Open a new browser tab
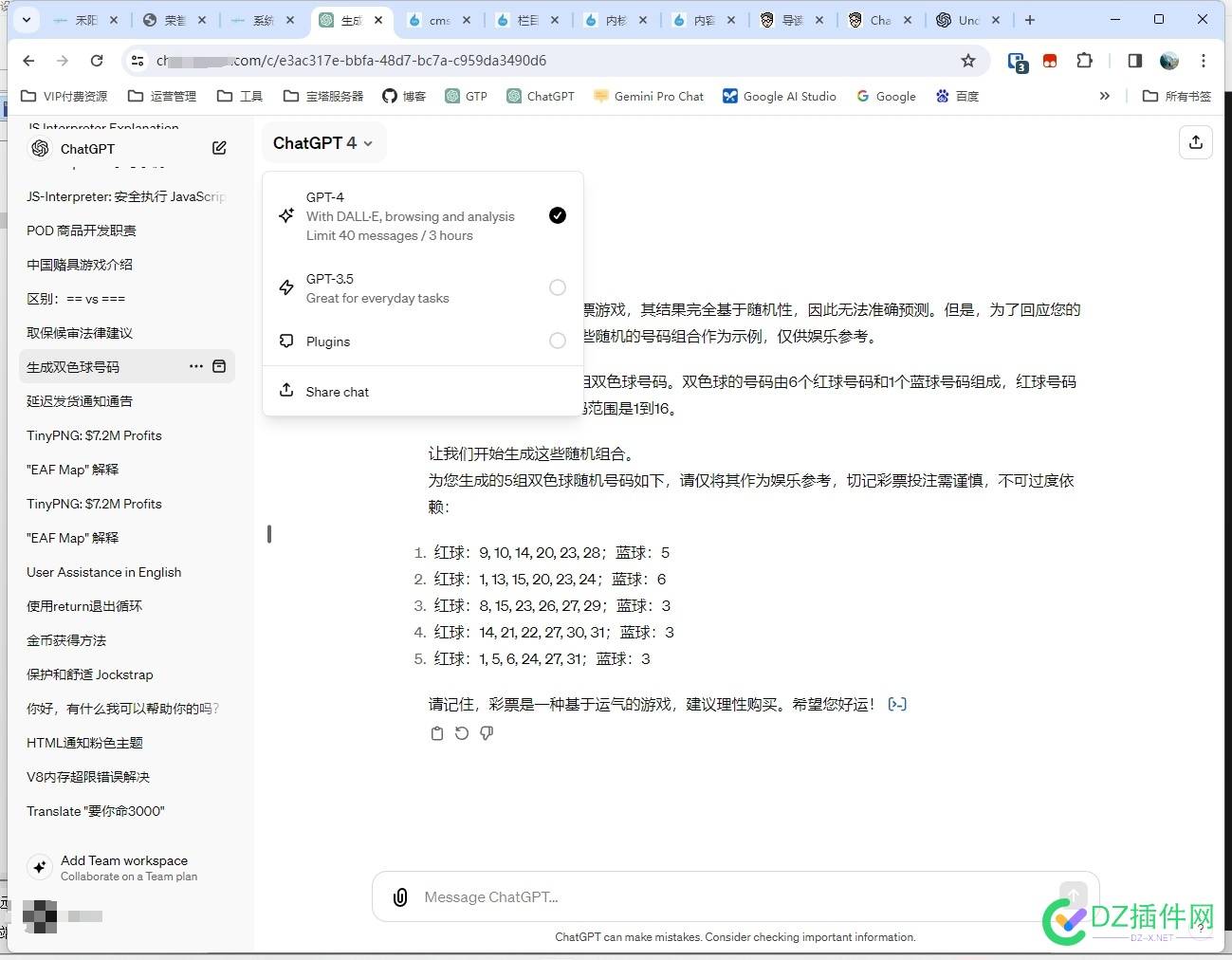Screen dimensions: 1232x960 (x=1030, y=20)
